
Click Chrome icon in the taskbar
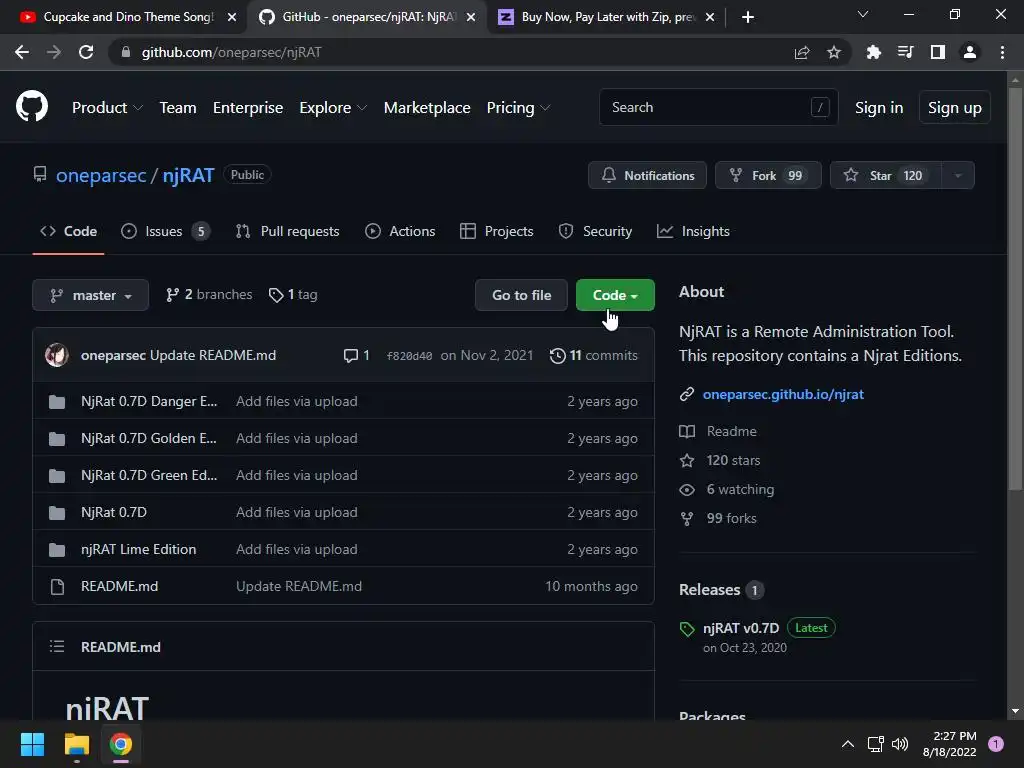(x=121, y=744)
